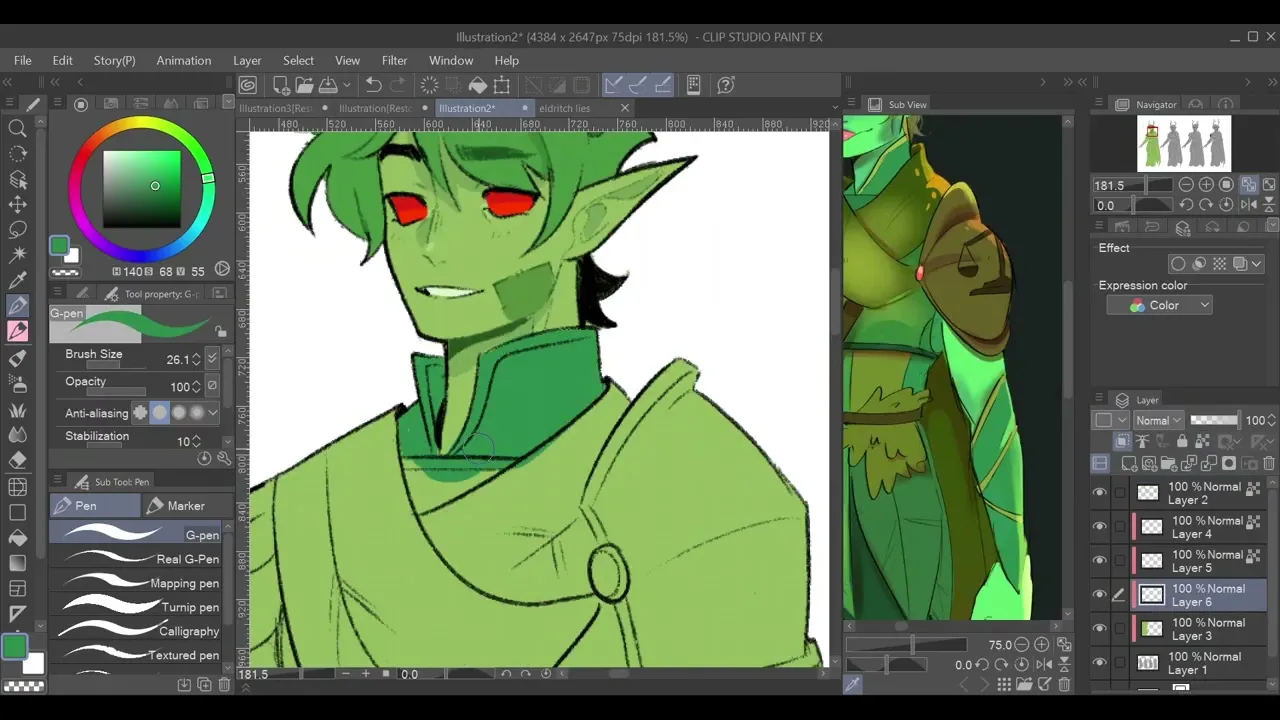This screenshot has height=720, width=1280.
Task: Select the weak anti-aliasing option
Action: tap(160, 413)
